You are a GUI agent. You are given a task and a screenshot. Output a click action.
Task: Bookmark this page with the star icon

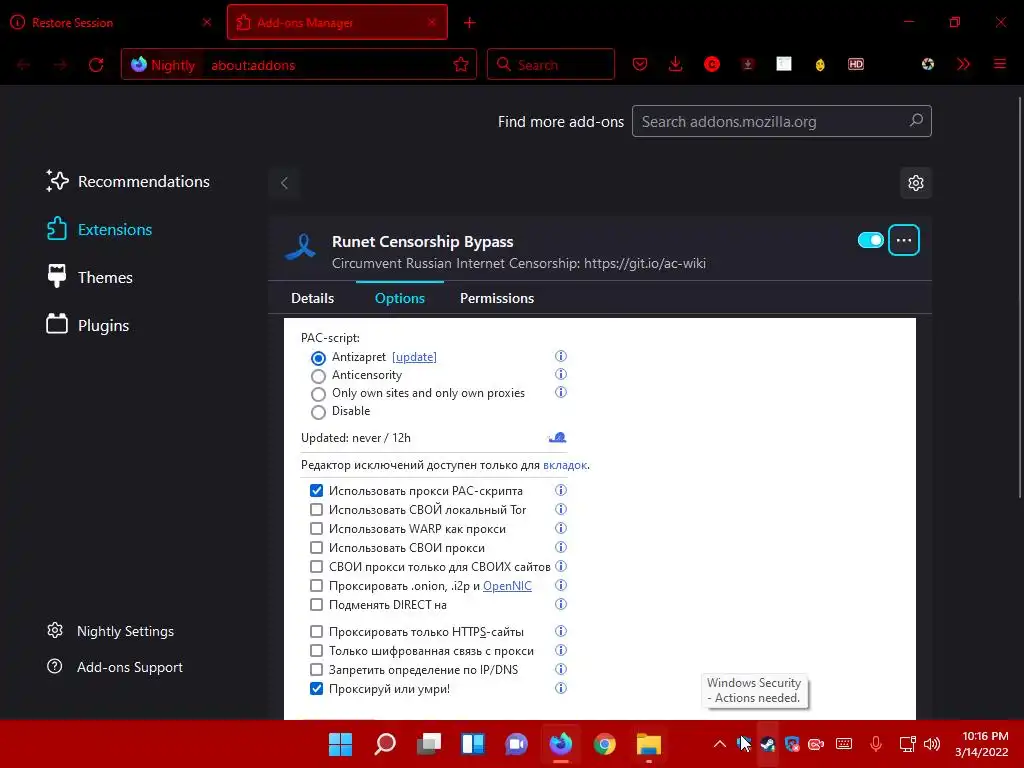[x=461, y=65]
